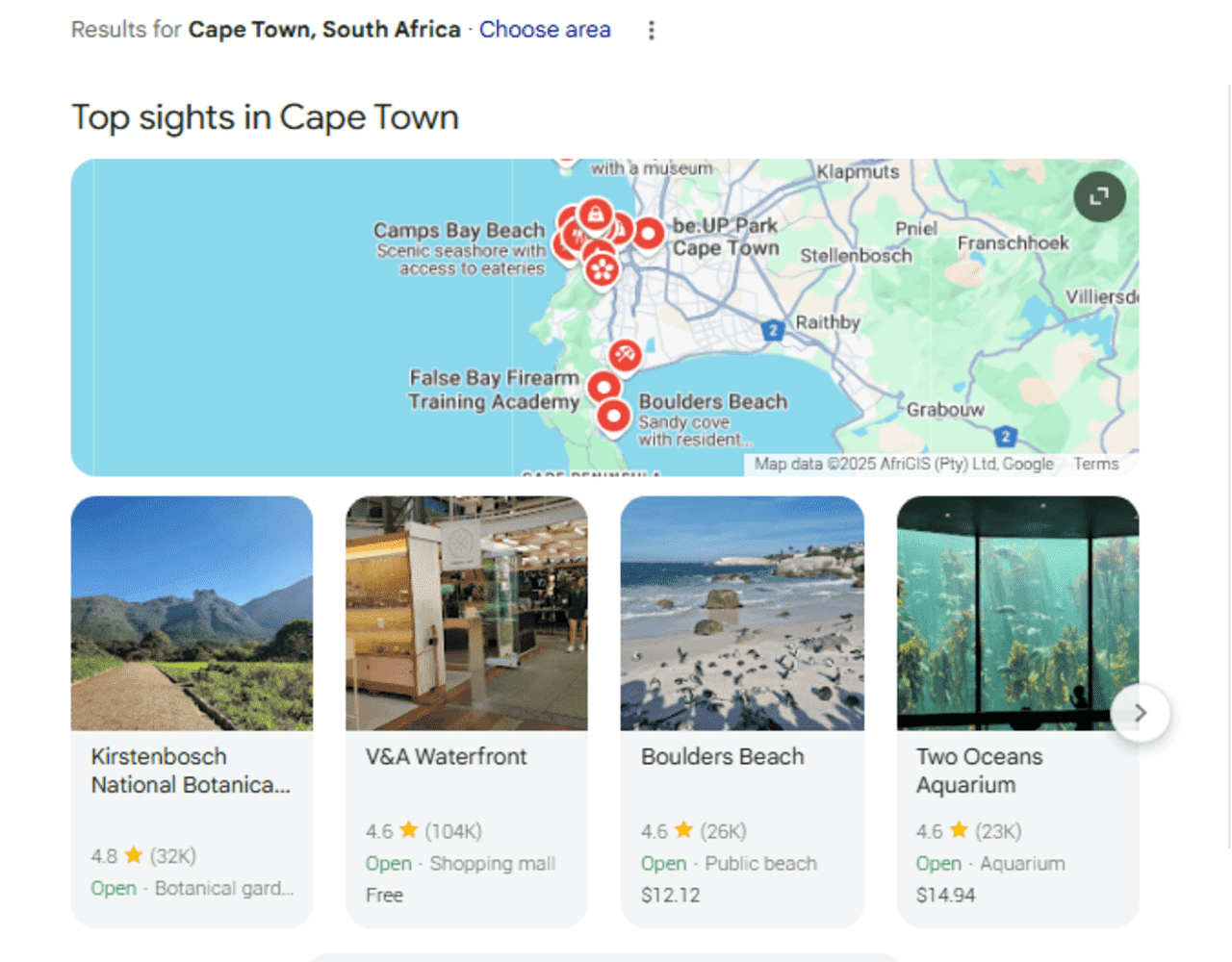Expand the map to full view
Viewport: 1232px width, 962px height.
pos(1099,196)
